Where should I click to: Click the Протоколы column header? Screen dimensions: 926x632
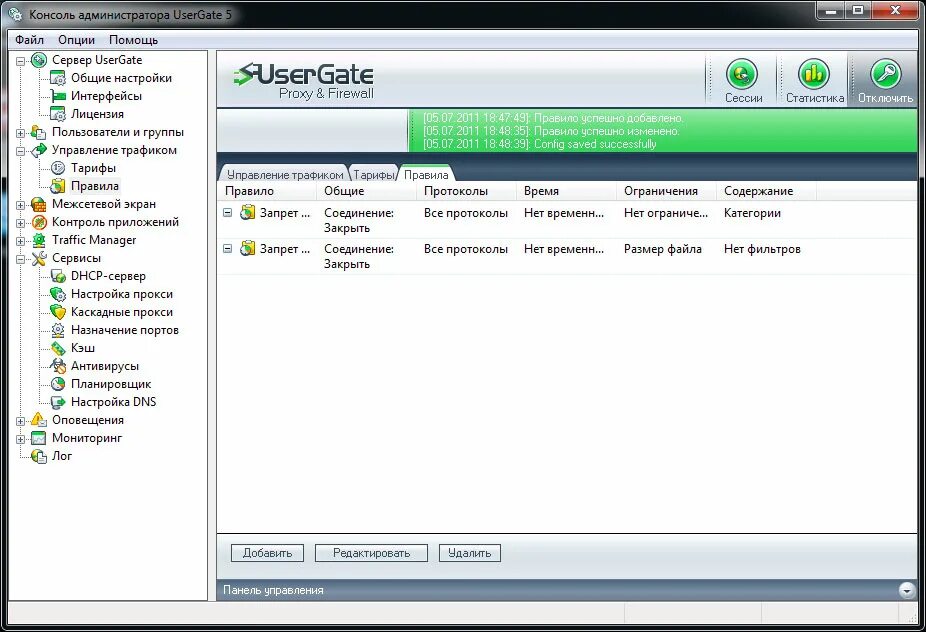(467, 191)
